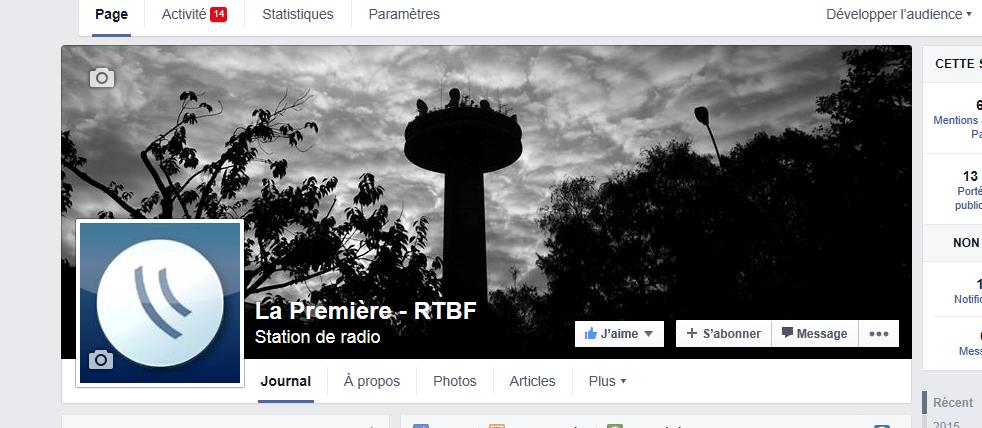Open the Photos tab
Image resolution: width=982 pixels, height=428 pixels.
pyautogui.click(x=455, y=381)
